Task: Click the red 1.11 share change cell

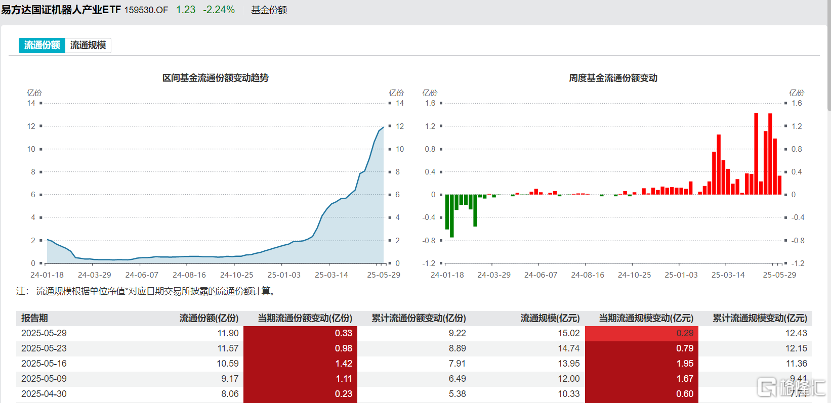Action: [300, 380]
